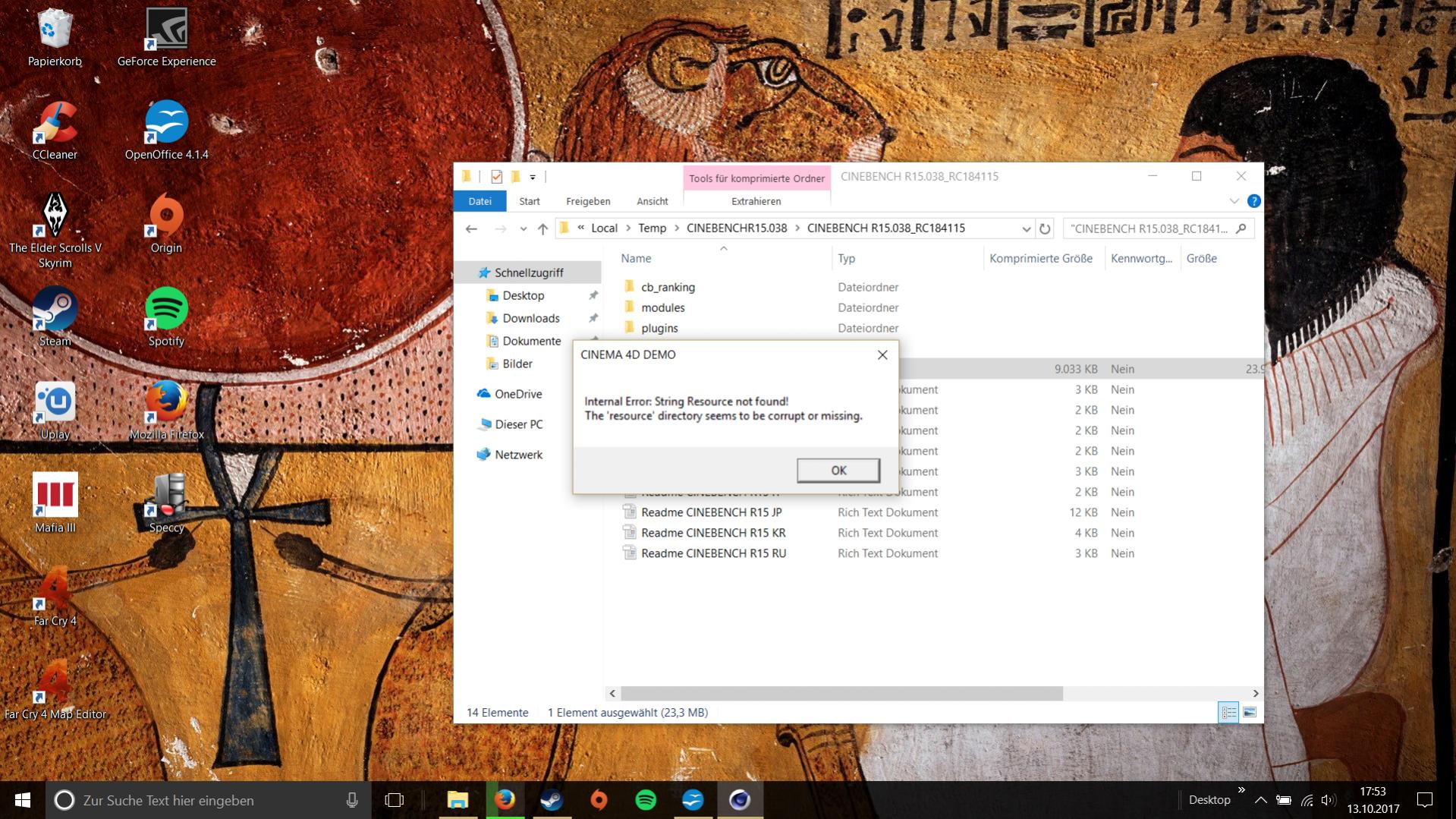
Task: Open the Extrahieren ribbon tab
Action: (756, 201)
